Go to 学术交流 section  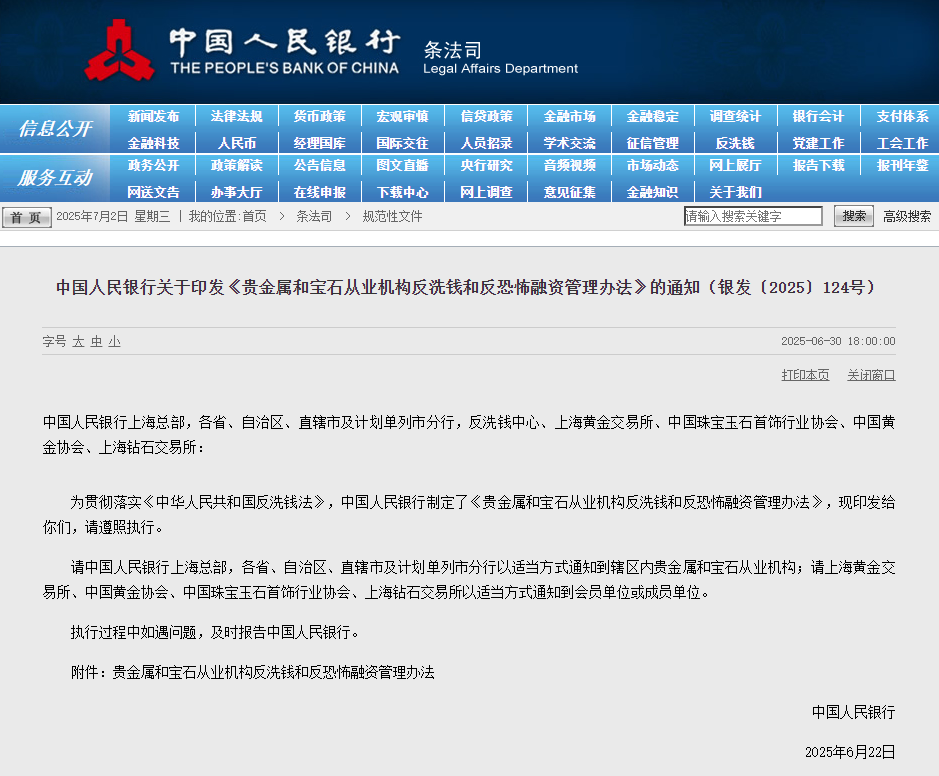(x=570, y=143)
